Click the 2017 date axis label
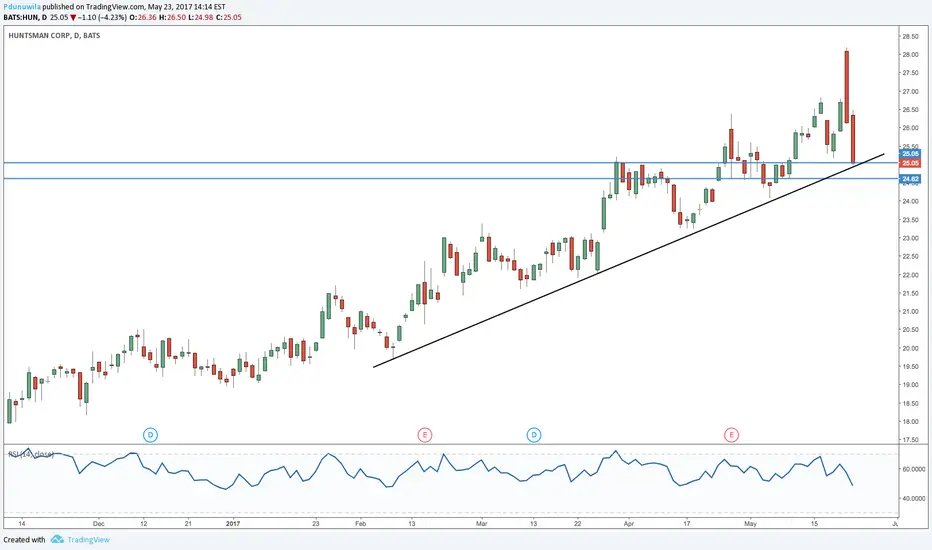The height and width of the screenshot is (550, 932). pos(233,524)
